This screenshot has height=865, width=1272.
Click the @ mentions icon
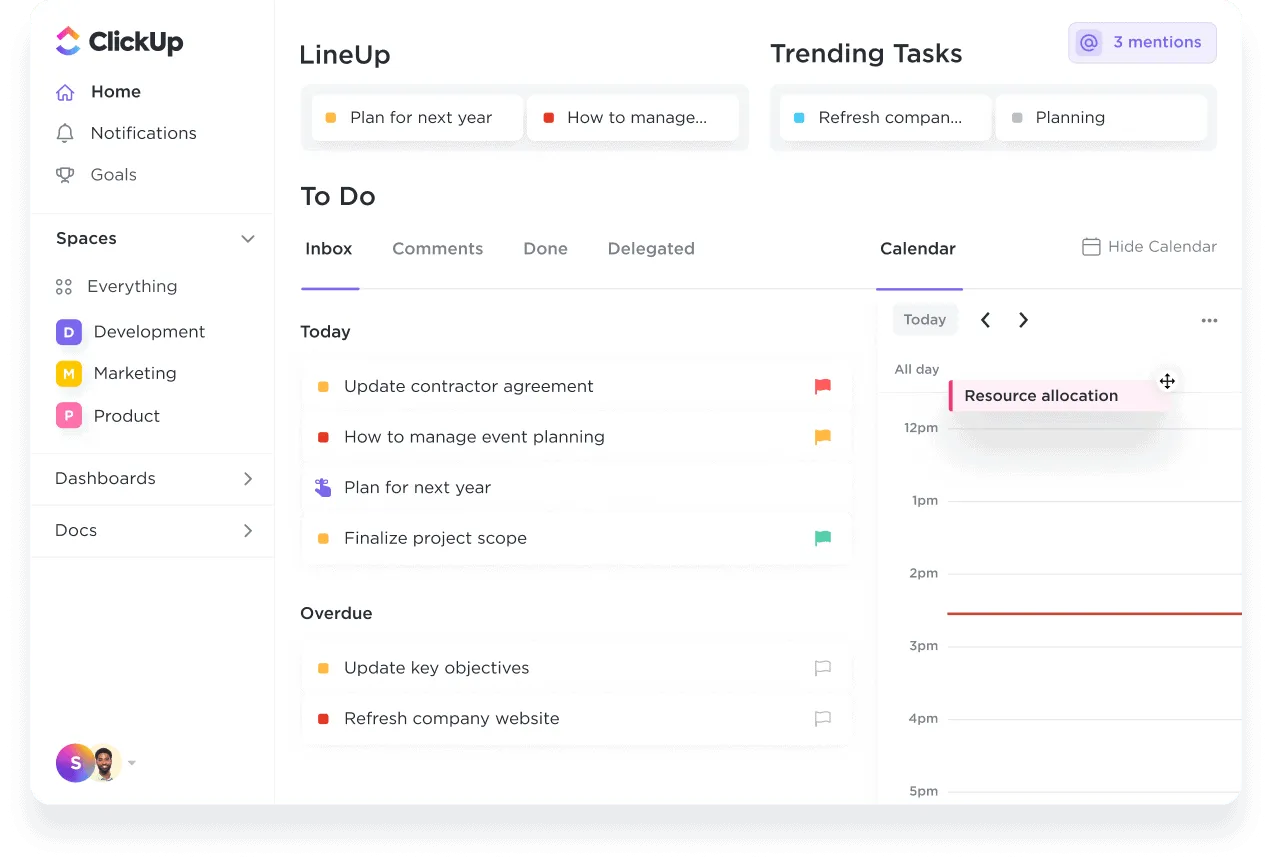pos(1089,43)
